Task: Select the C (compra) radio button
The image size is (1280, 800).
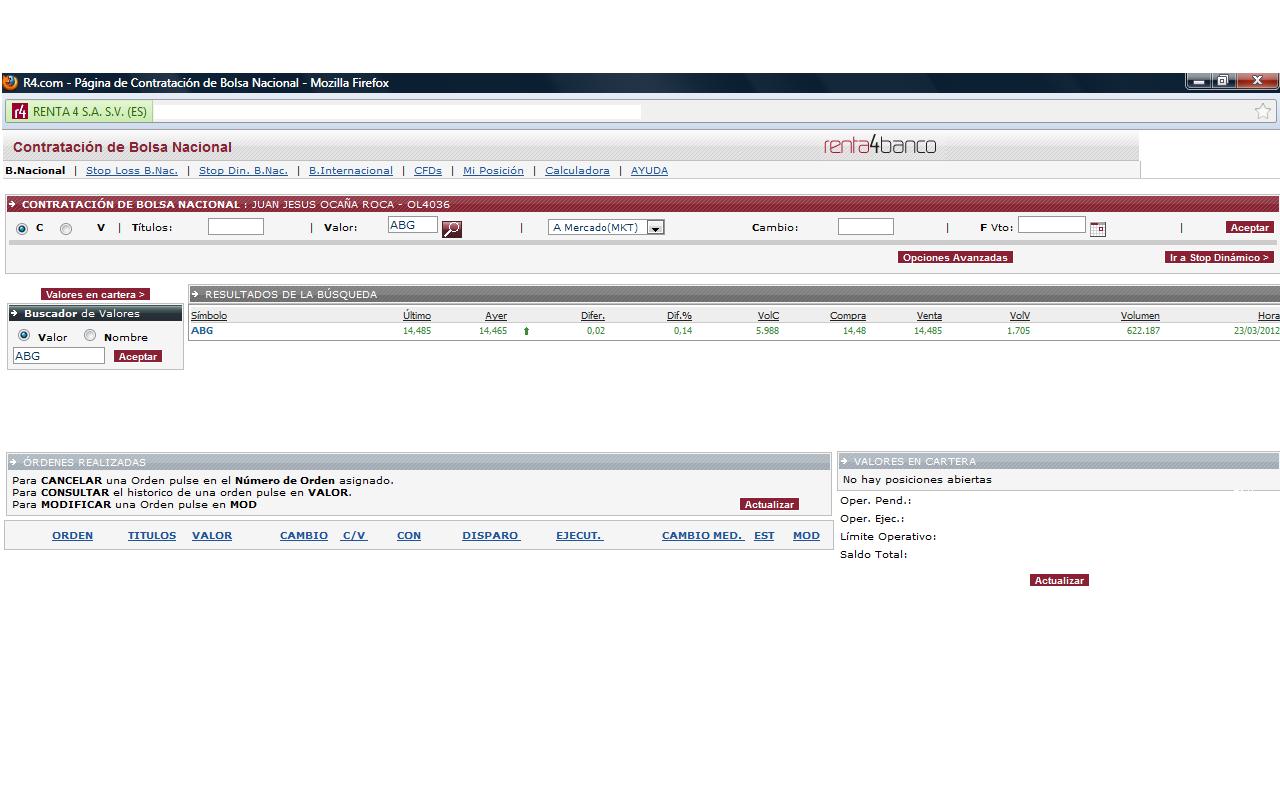Action: click(22, 229)
